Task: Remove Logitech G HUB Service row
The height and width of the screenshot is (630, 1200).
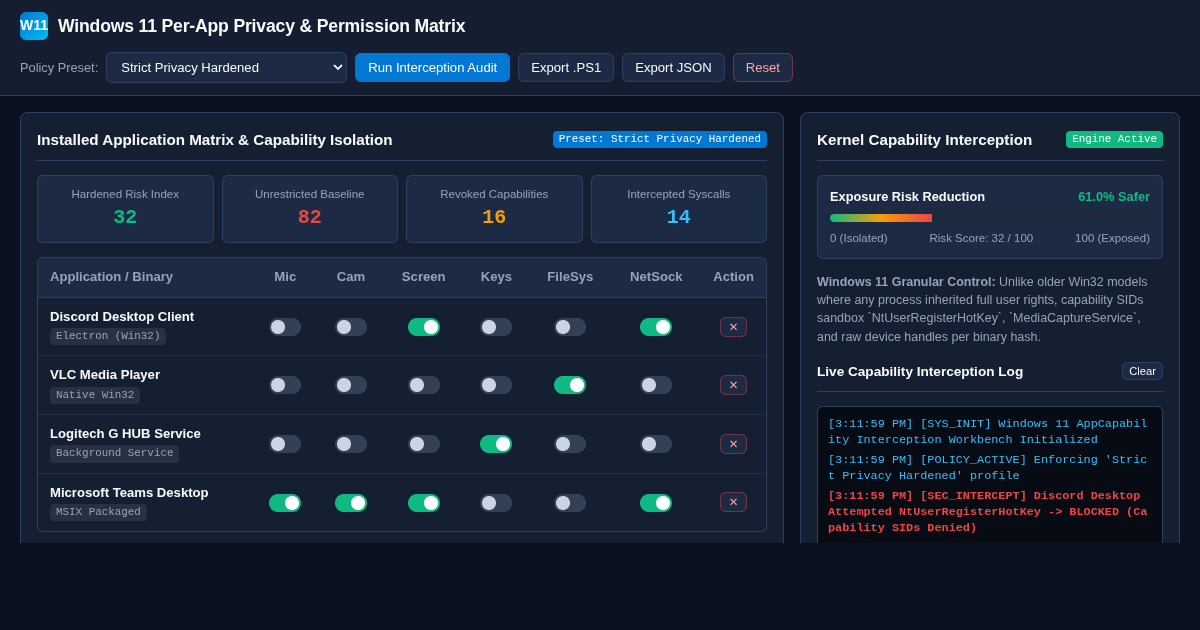Action: click(733, 444)
